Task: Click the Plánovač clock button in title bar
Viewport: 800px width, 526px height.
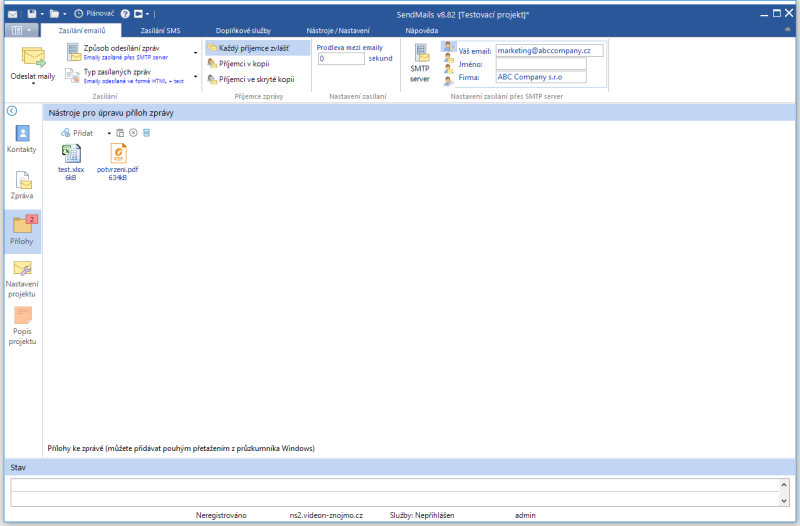Action: coord(93,14)
